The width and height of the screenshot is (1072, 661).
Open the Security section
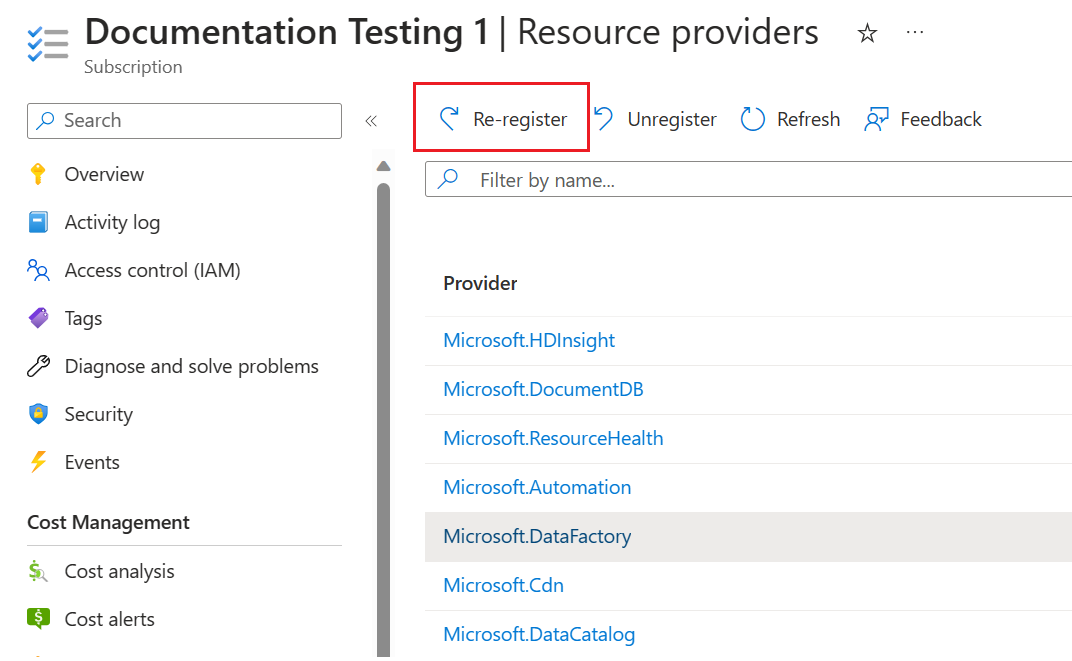[98, 414]
